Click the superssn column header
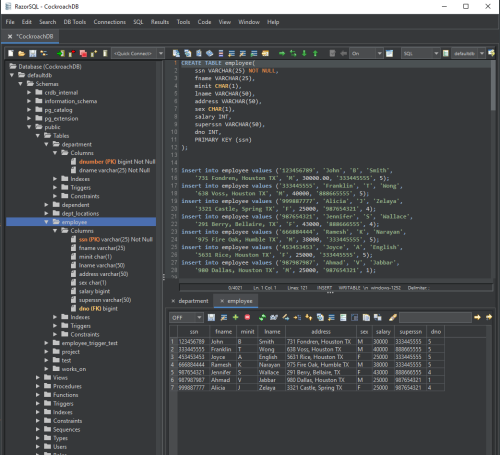 click(411, 332)
